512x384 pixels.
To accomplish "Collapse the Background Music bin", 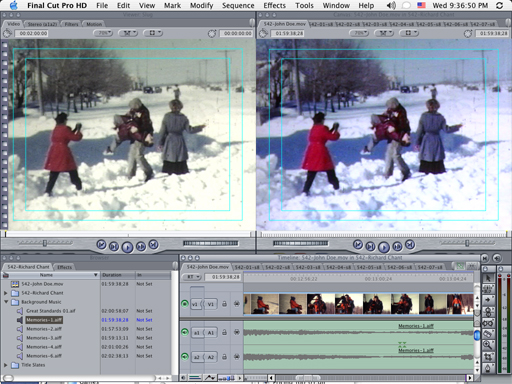I will 6,302.
